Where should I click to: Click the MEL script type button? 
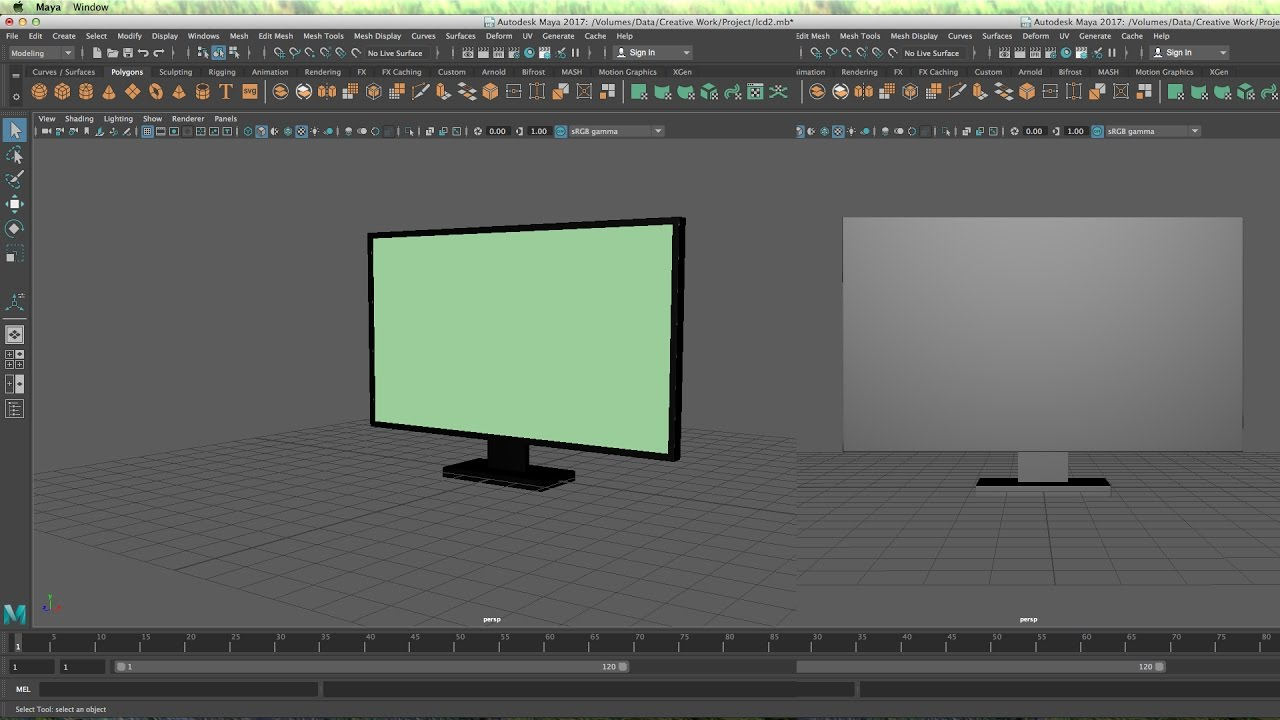23,689
